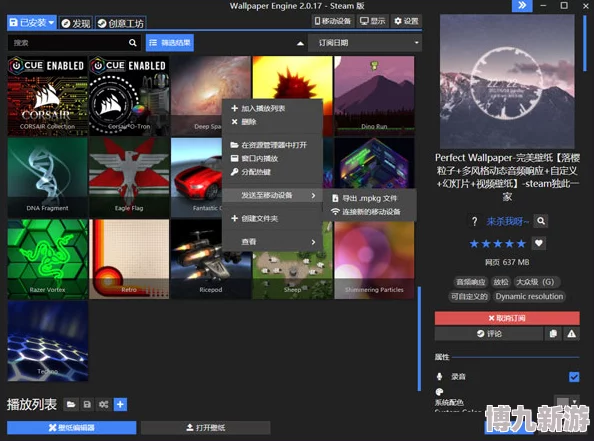This screenshot has height=441, width=594.
Task: Select the Retro wallpaper
Action: (x=129, y=259)
